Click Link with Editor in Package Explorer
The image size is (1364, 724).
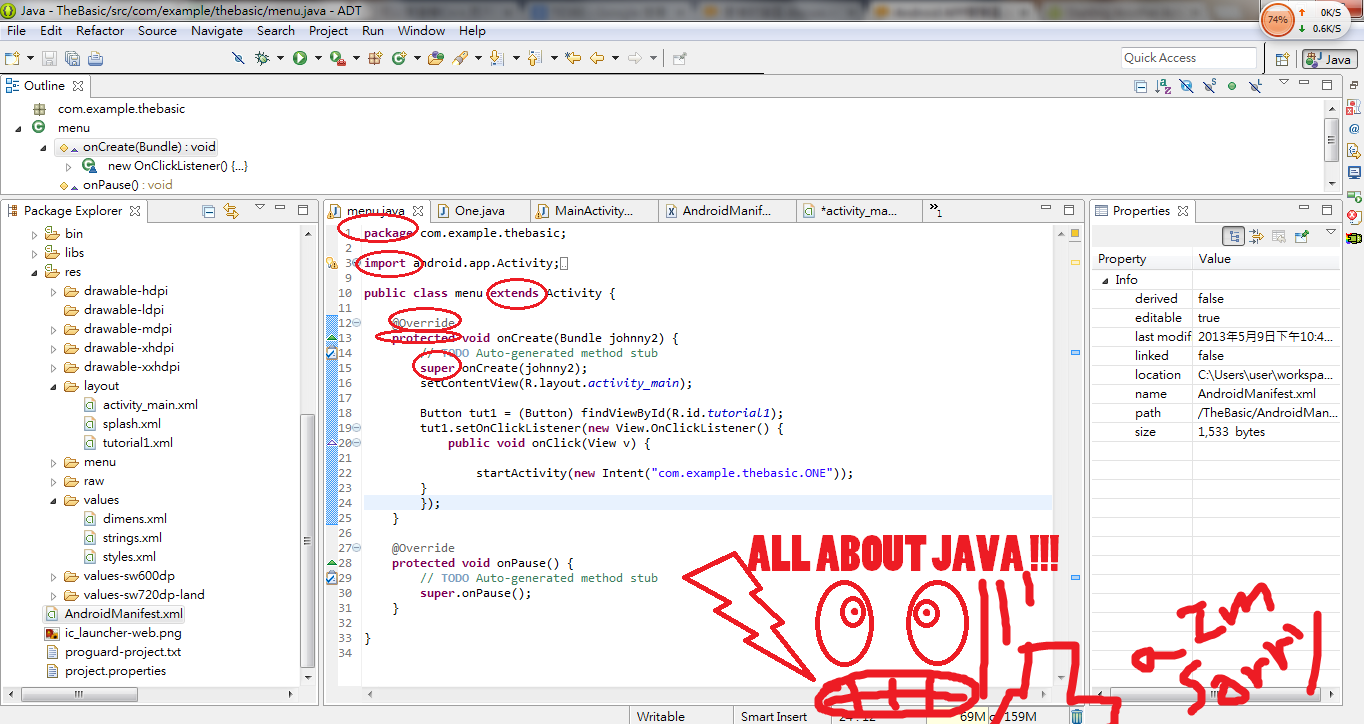click(231, 211)
